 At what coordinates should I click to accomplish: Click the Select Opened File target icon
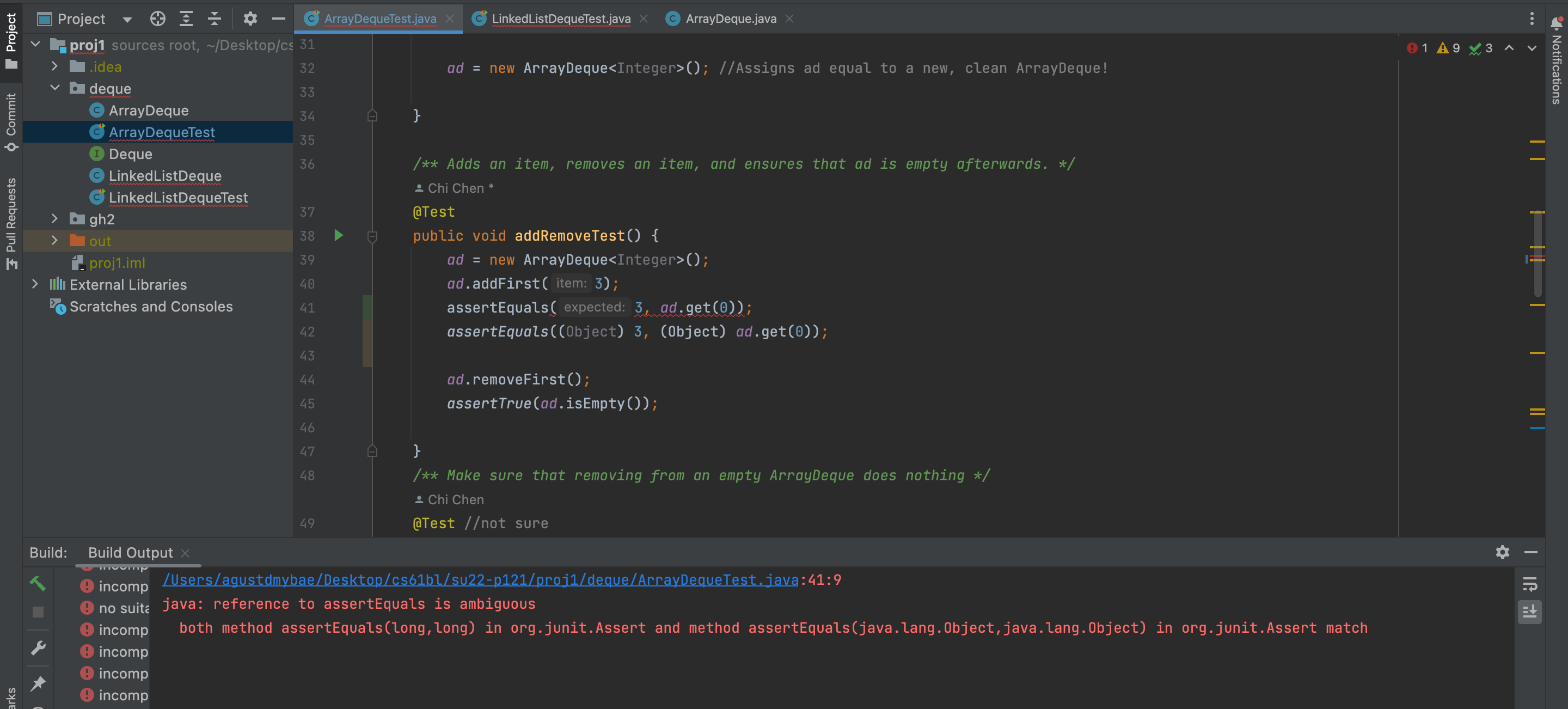[158, 19]
